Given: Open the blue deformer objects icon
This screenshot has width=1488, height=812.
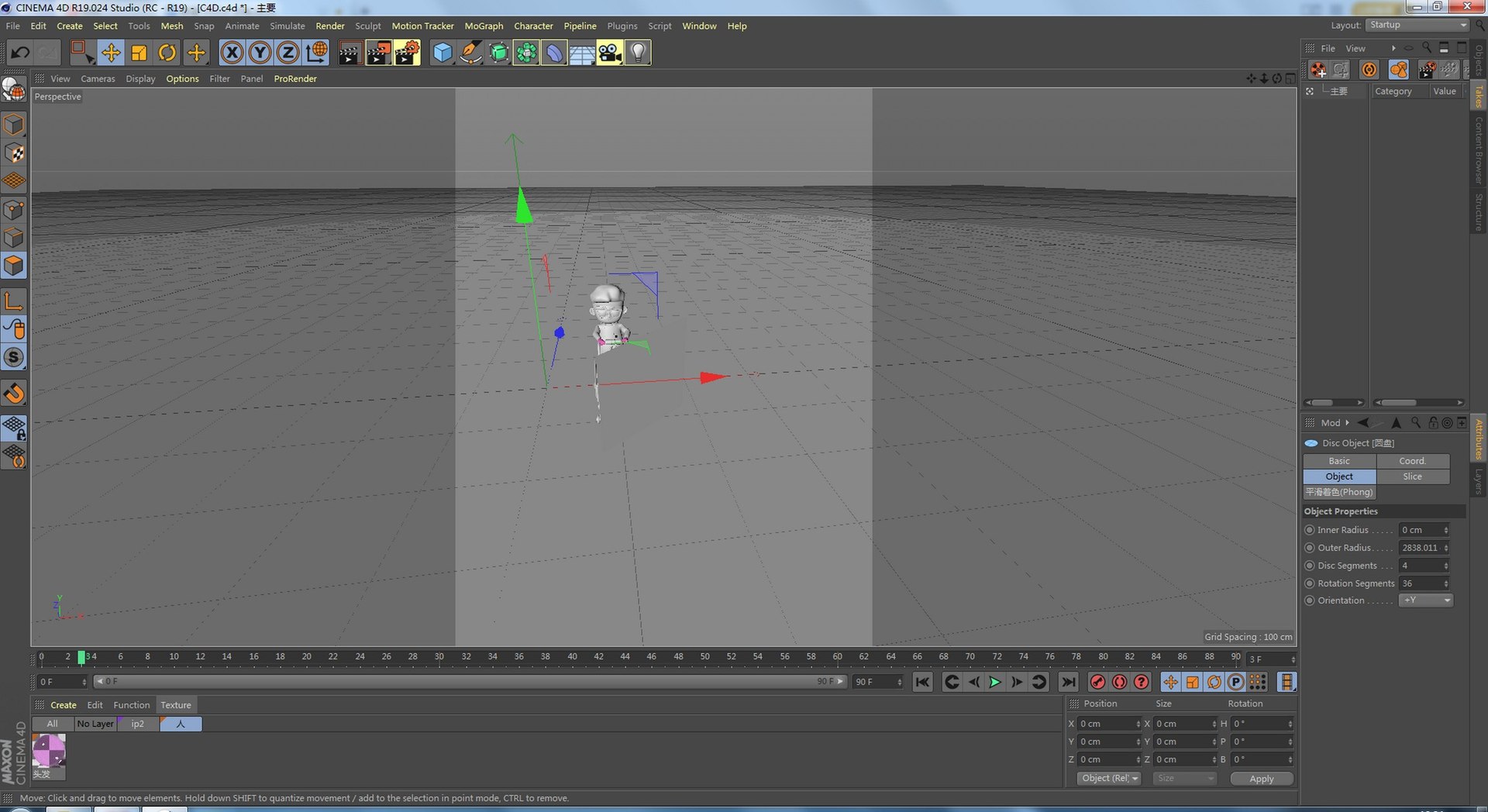Looking at the screenshot, I should click(x=554, y=53).
